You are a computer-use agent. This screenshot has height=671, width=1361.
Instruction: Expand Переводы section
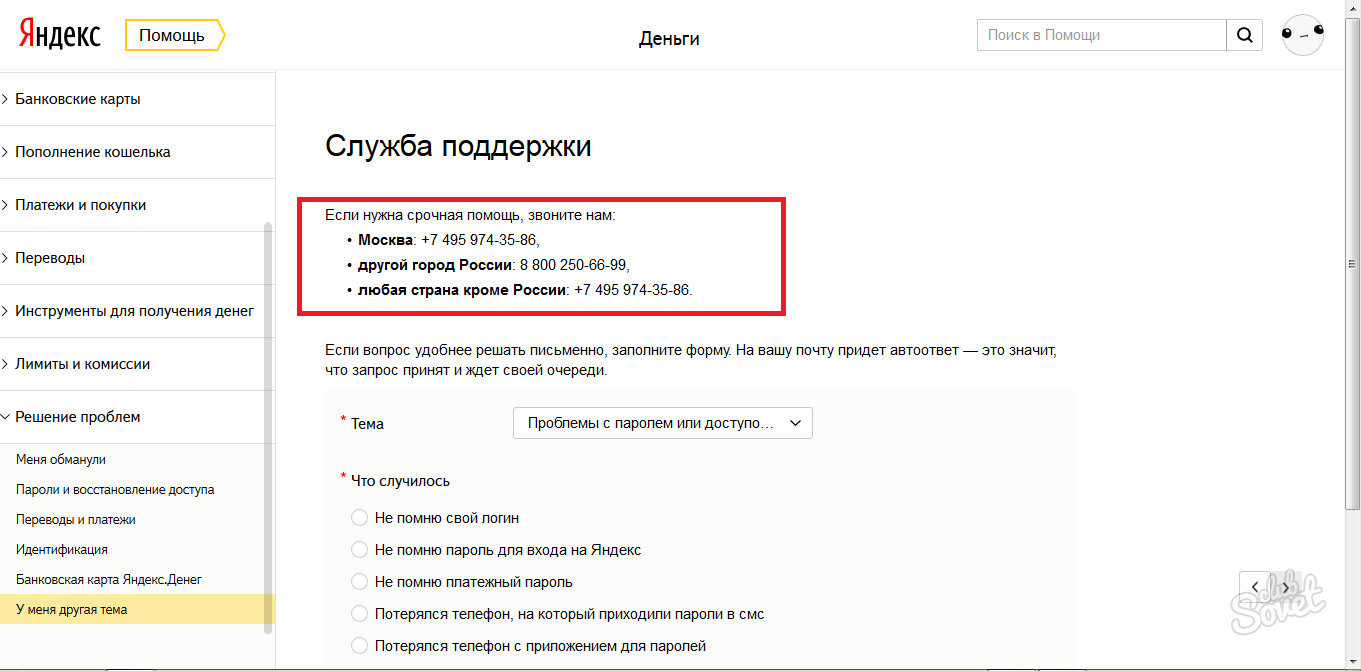[137, 258]
